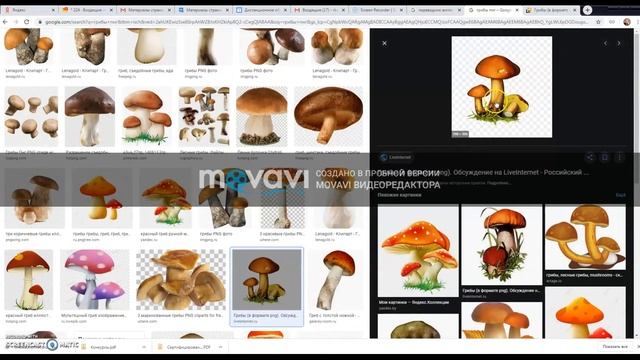Open the related yellow curved-stem mushrooms image
The height and width of the screenshot is (360, 640).
click(x=585, y=237)
